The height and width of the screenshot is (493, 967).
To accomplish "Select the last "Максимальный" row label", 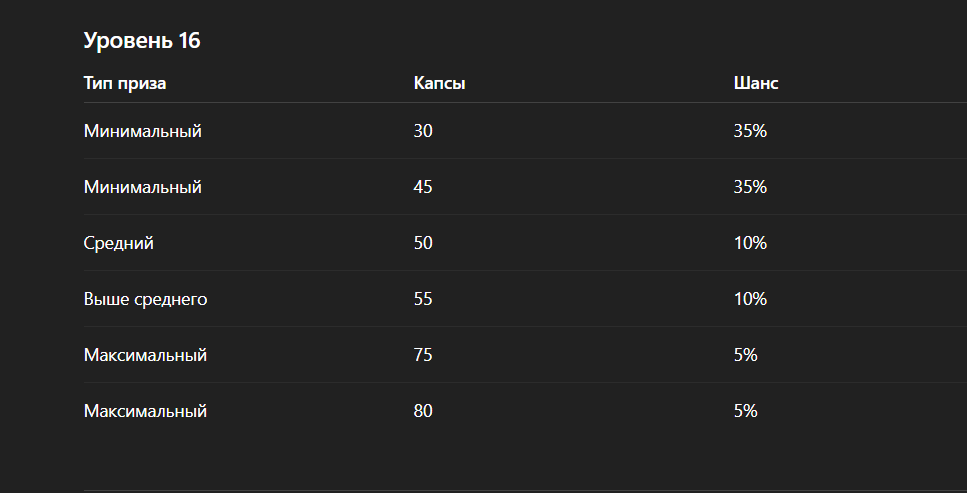I will click(146, 411).
